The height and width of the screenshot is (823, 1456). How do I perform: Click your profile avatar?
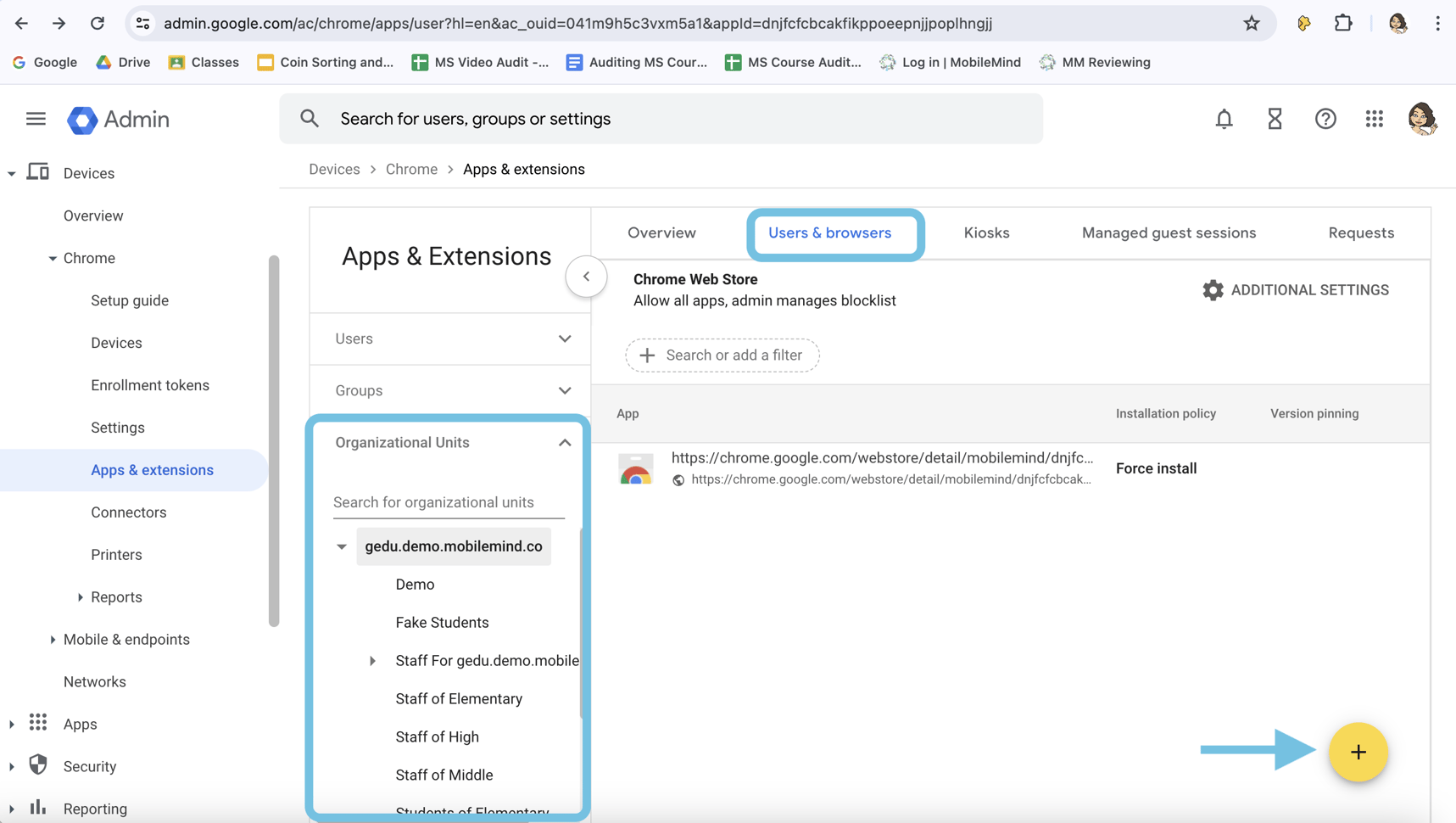pyautogui.click(x=1423, y=119)
